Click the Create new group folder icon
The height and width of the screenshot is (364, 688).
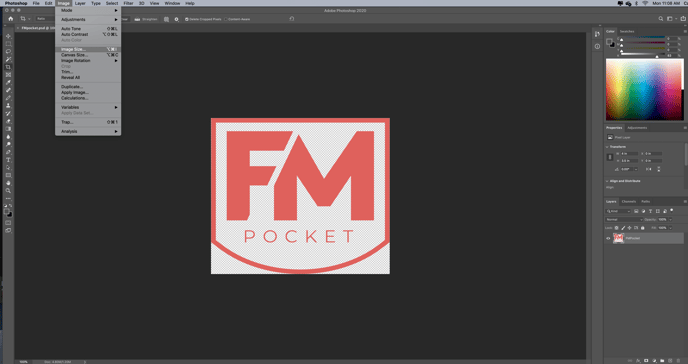(x=662, y=360)
